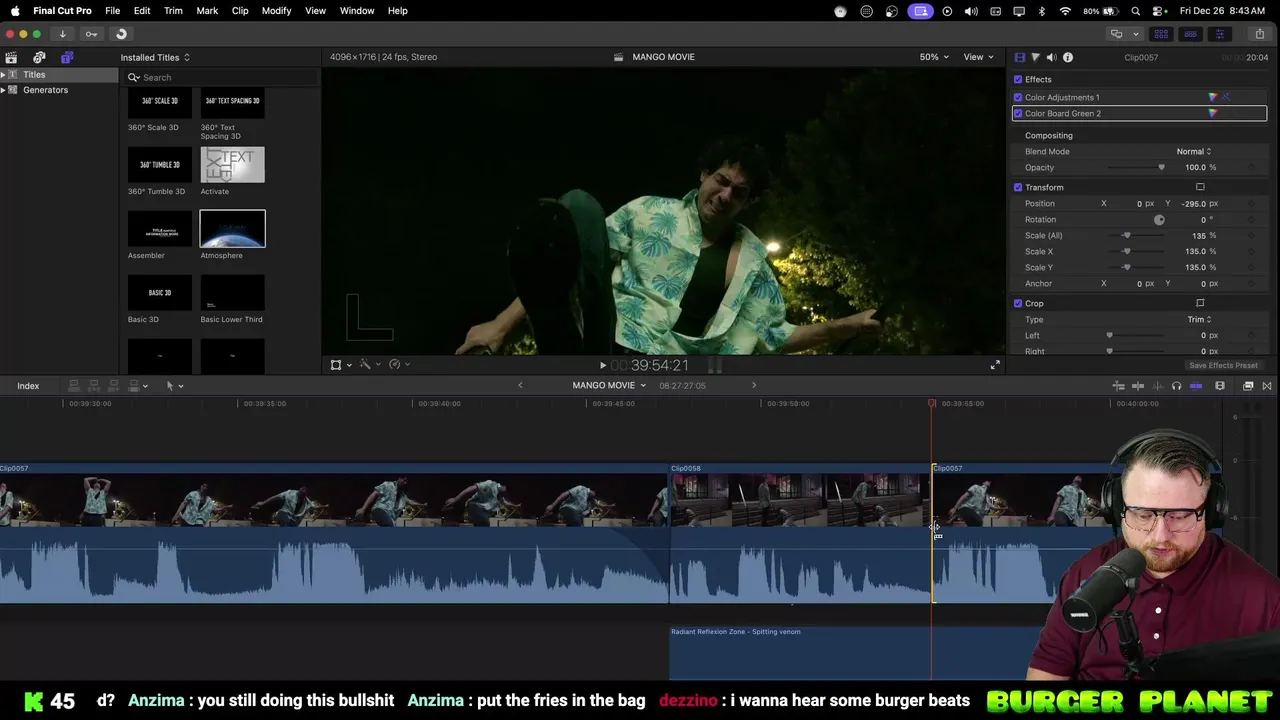Image resolution: width=1280 pixels, height=720 pixels.
Task: Toggle video skimming in timeline
Action: click(x=1138, y=386)
